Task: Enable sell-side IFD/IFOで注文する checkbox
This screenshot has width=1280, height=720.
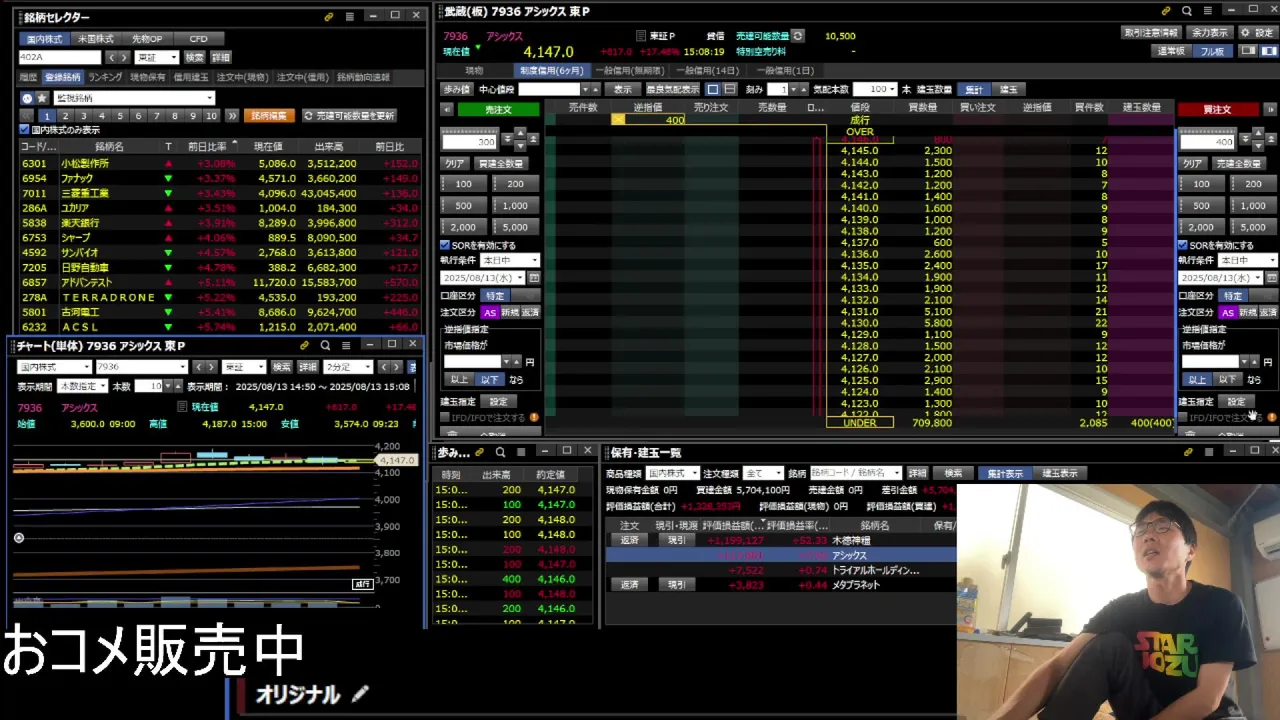Action: [x=445, y=417]
